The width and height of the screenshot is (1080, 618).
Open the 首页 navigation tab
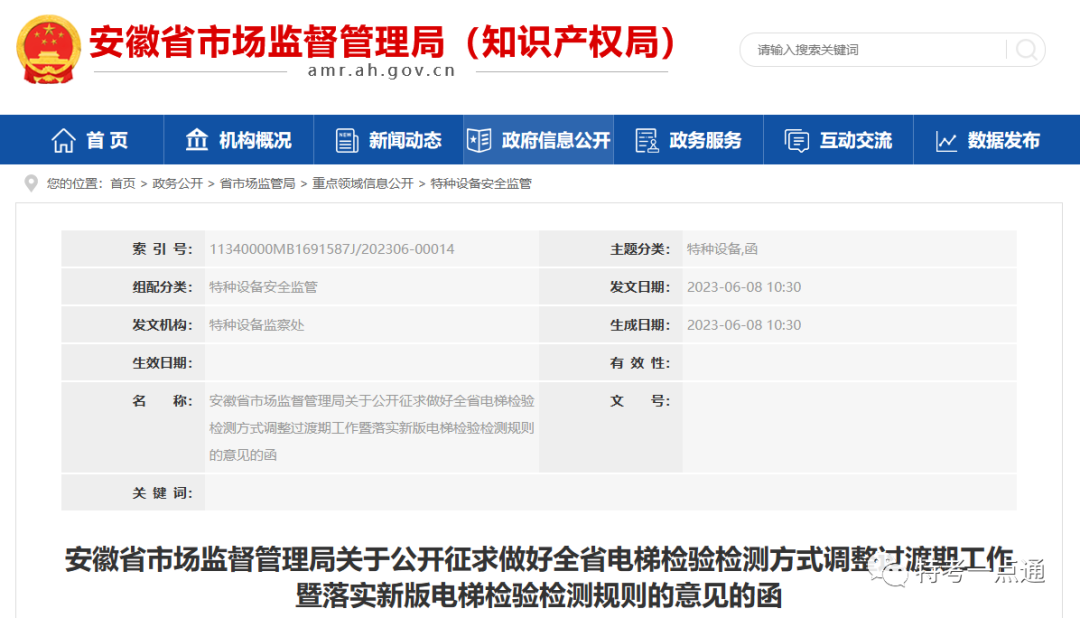90,140
